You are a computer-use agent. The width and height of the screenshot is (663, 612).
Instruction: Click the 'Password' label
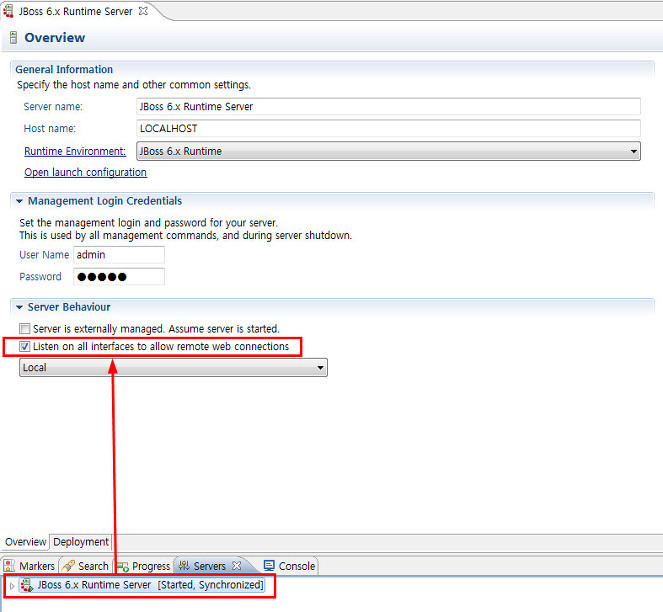click(40, 277)
